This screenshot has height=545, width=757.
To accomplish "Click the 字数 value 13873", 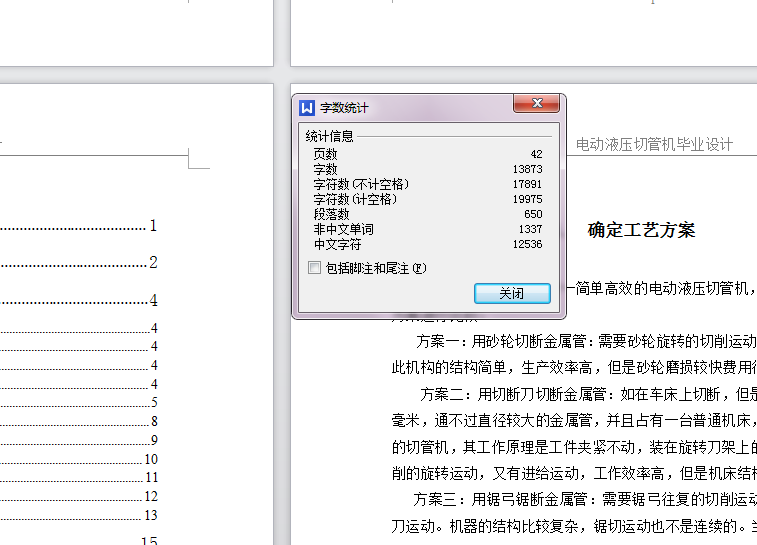I will [x=528, y=169].
